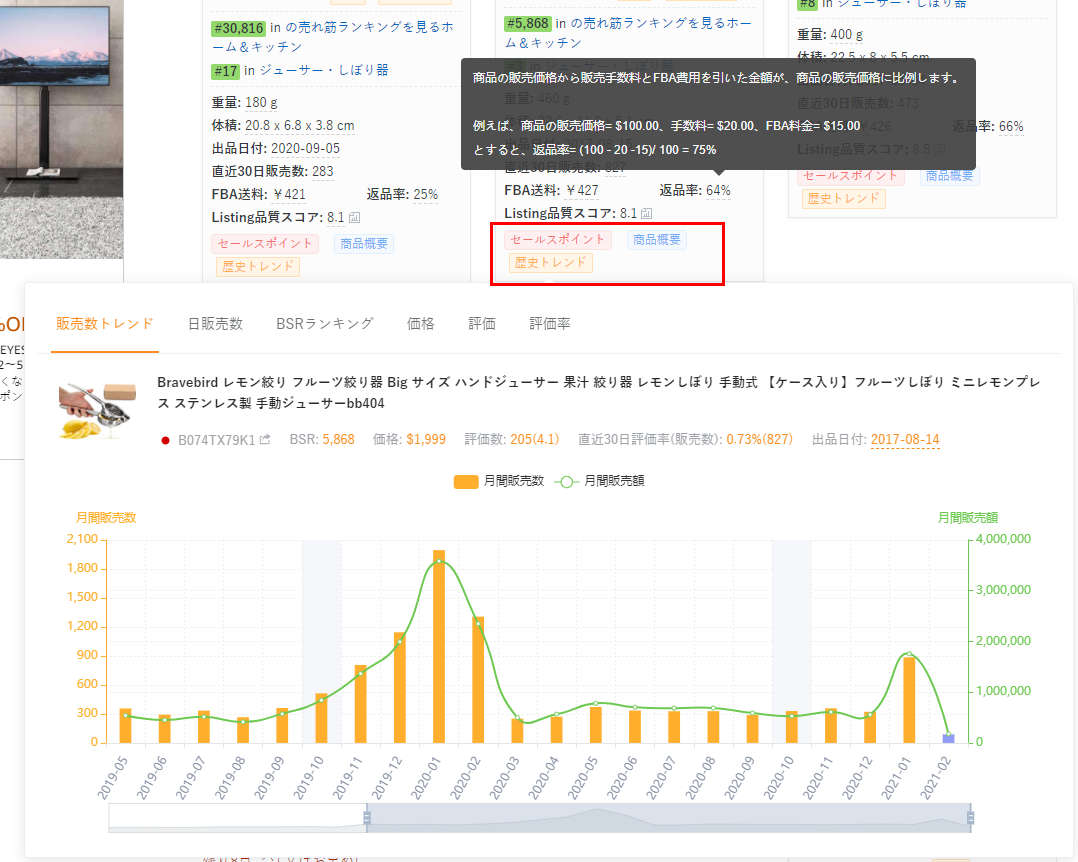Click 歴史トレンド tag on the rightmost card
The height and width of the screenshot is (862, 1078).
tap(844, 199)
